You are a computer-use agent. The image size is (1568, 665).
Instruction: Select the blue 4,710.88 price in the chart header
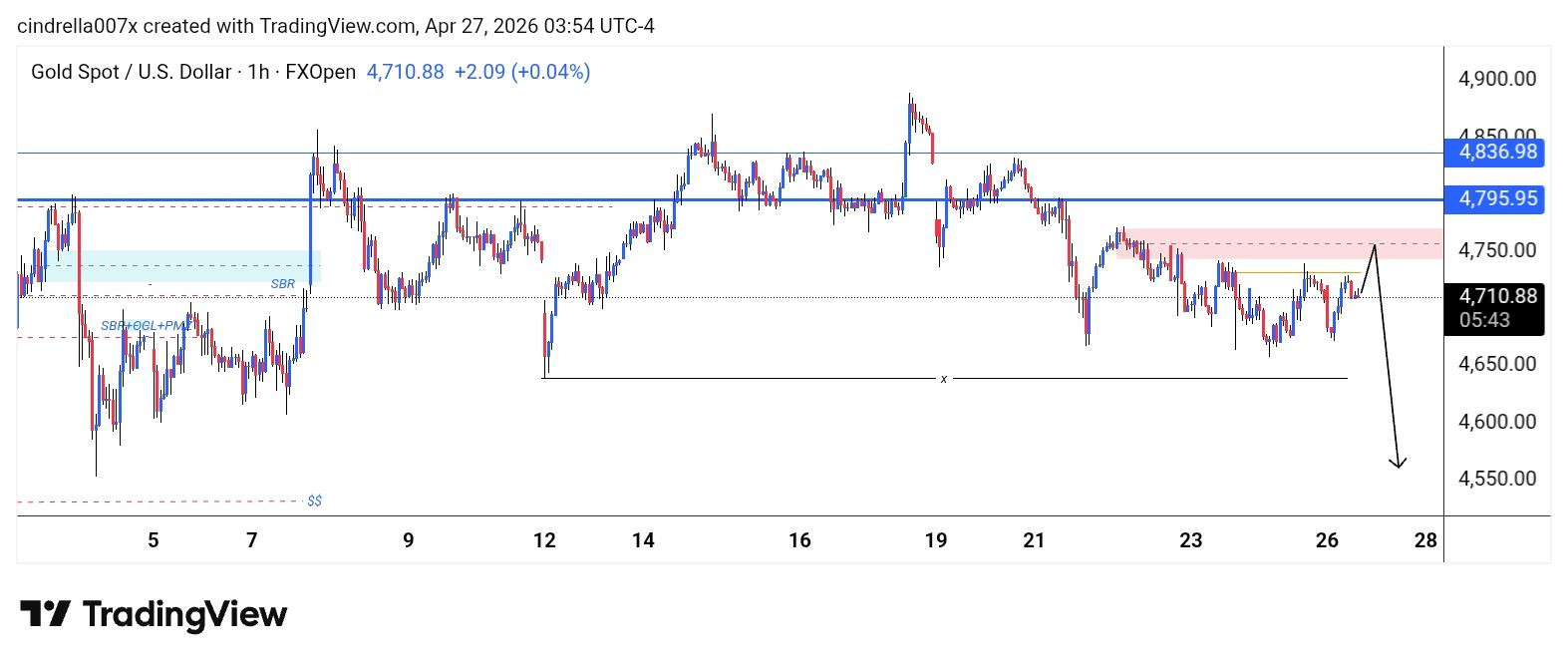click(x=405, y=72)
